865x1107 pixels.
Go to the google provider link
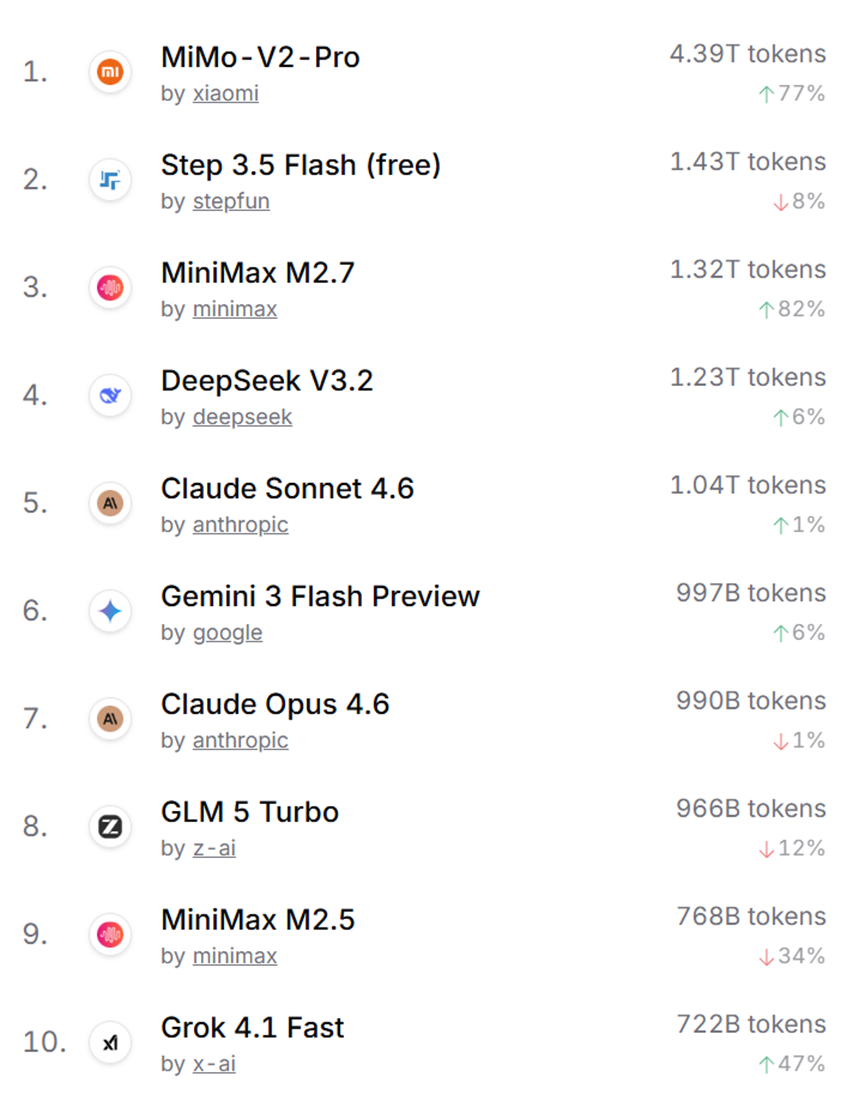coord(227,633)
